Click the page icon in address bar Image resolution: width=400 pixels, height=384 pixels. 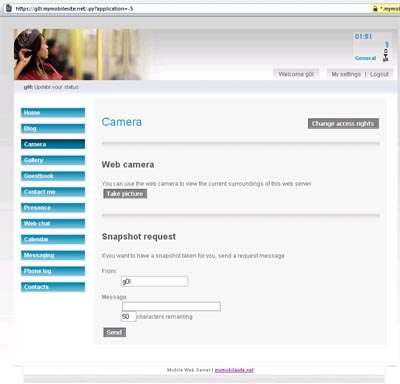pos(9,8)
